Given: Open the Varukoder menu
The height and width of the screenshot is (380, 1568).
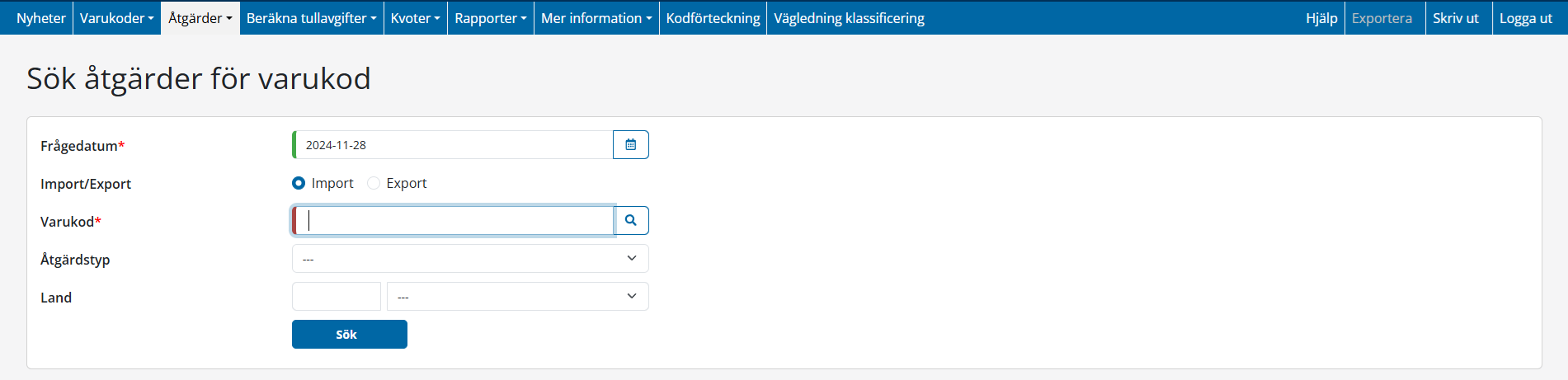Looking at the screenshot, I should pos(116,18).
